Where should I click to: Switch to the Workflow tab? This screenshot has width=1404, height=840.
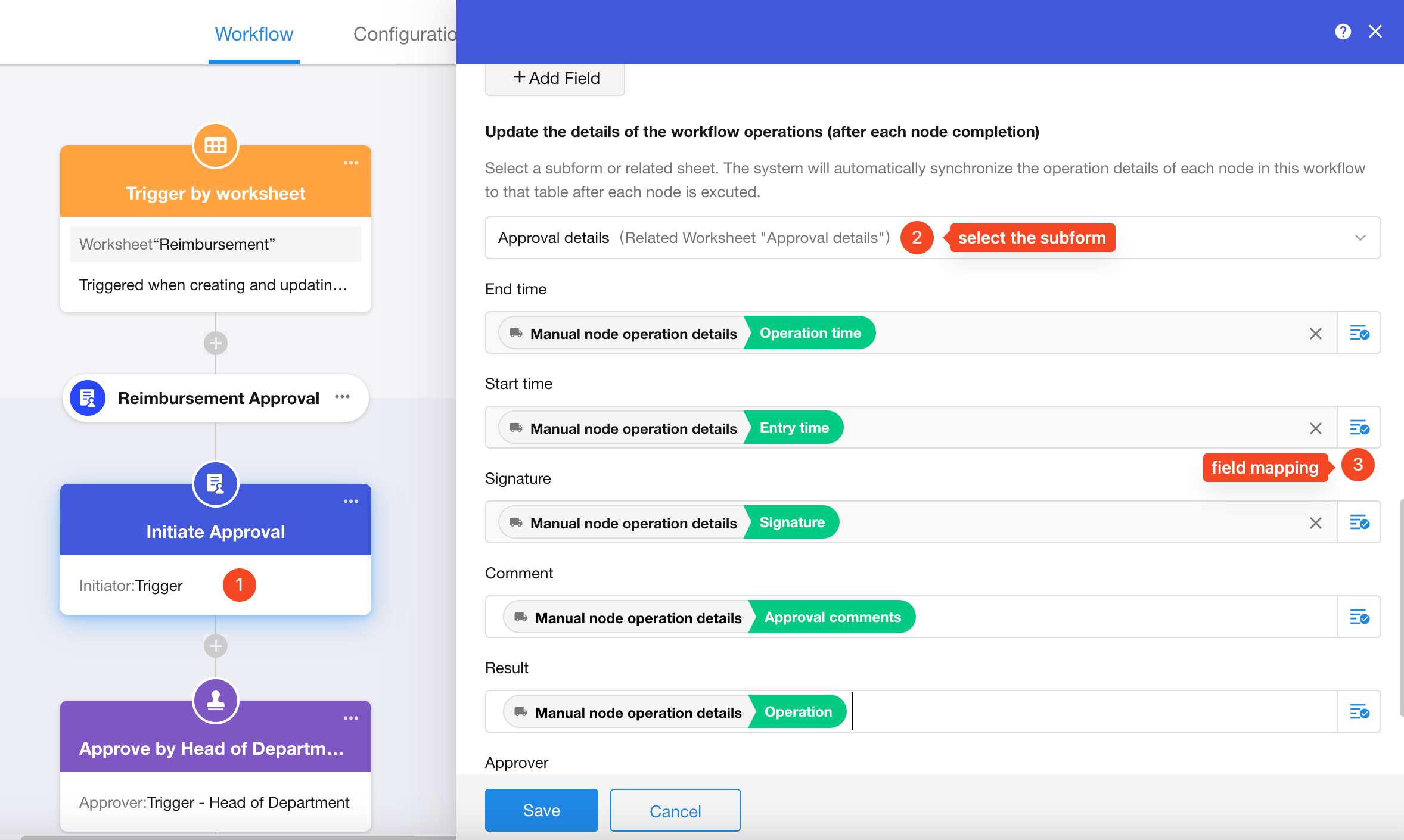coord(254,34)
